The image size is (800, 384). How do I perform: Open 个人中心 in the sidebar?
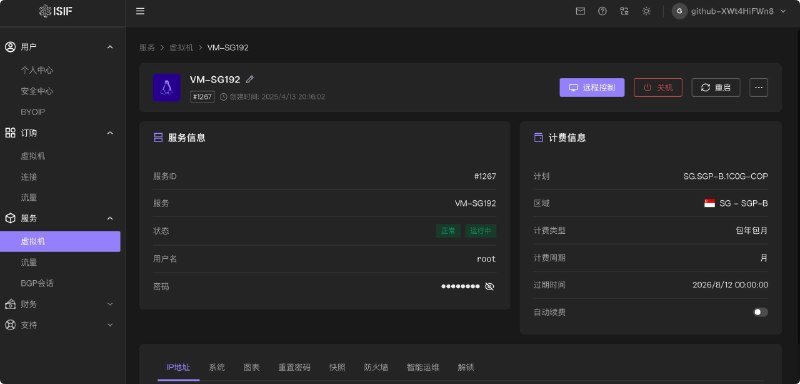(37, 70)
